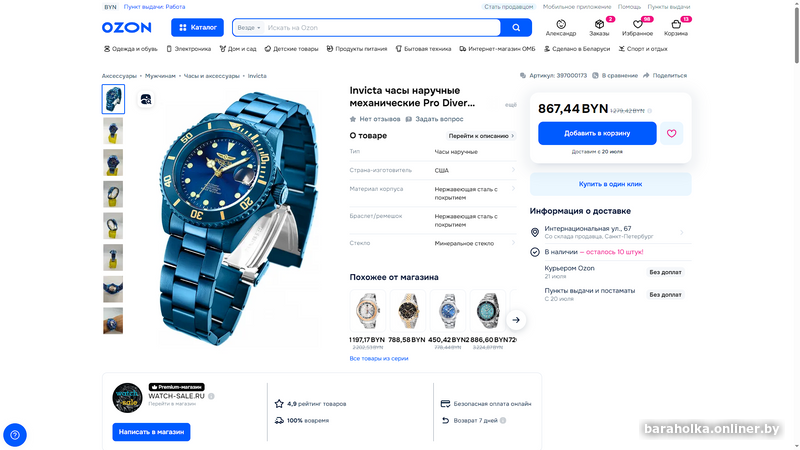The height and width of the screenshot is (450, 800).
Task: Click the search magnifier button
Action: [516, 28]
